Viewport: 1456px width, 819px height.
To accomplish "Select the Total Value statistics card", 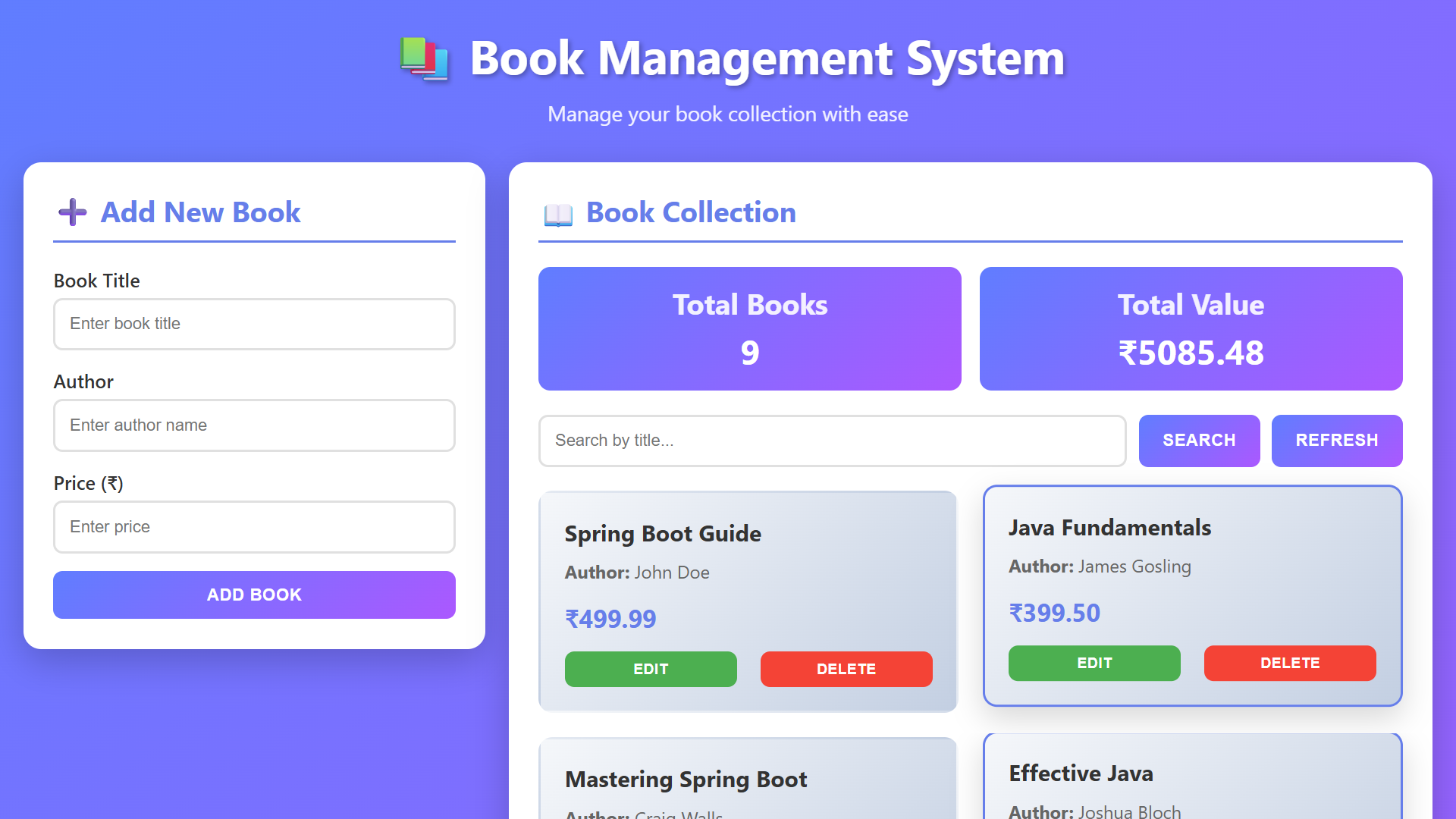I will click(1191, 328).
